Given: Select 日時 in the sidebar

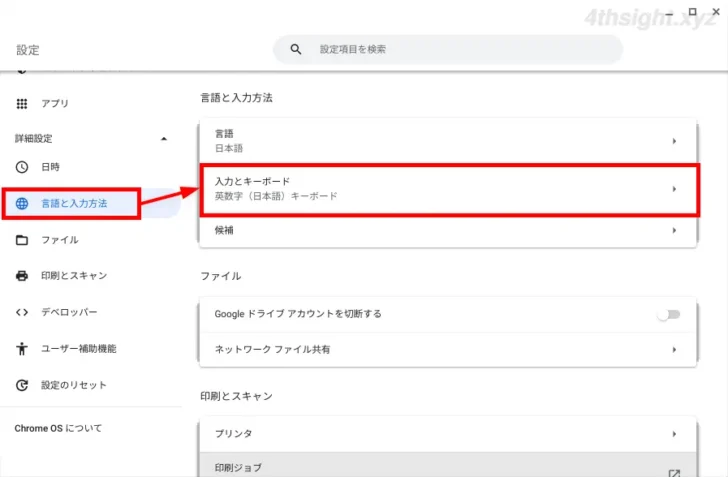Looking at the screenshot, I should click(50, 167).
